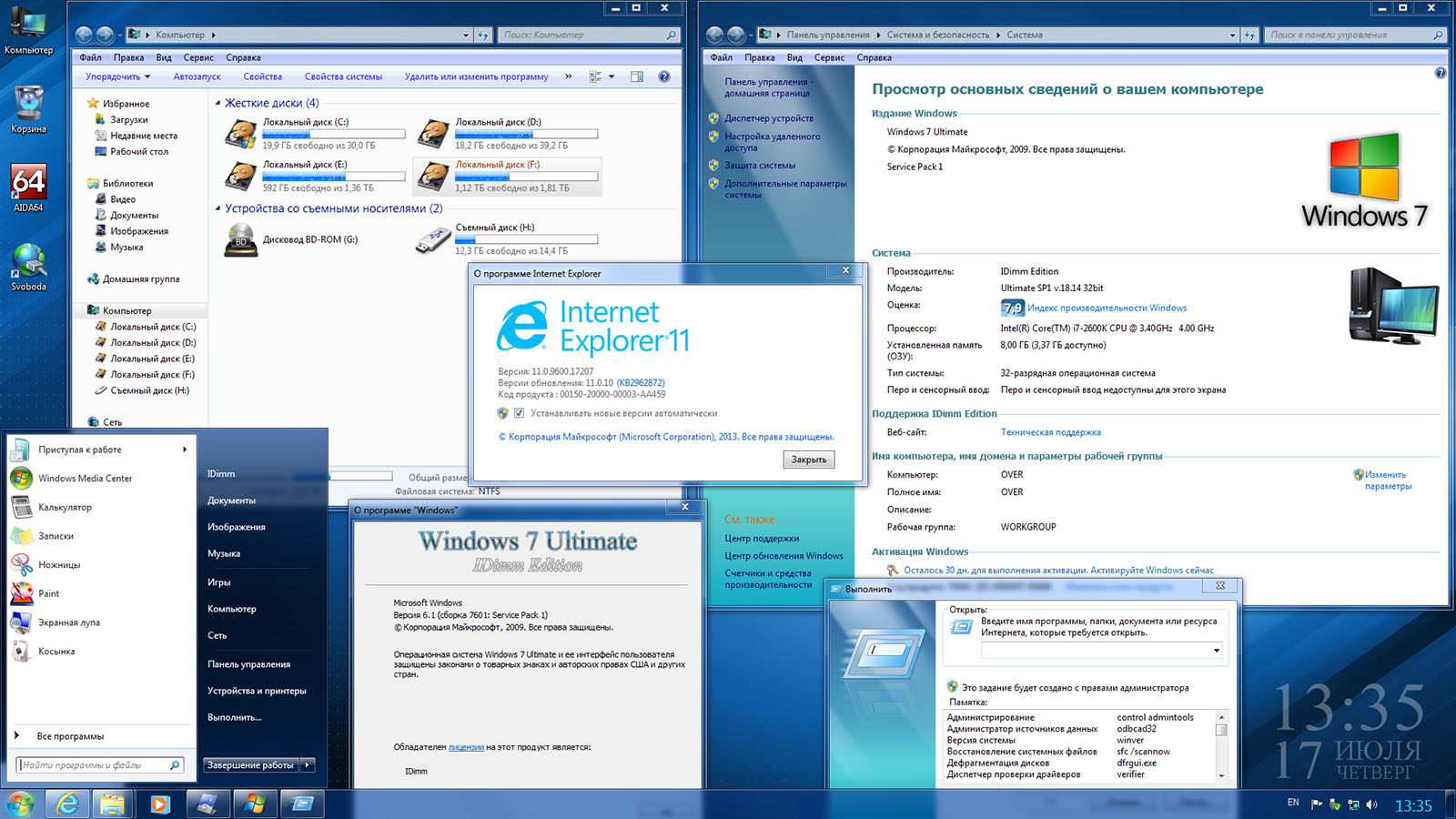Select Локальный диск (E:) drive icon
Screen dimensions: 1456x819
(241, 177)
